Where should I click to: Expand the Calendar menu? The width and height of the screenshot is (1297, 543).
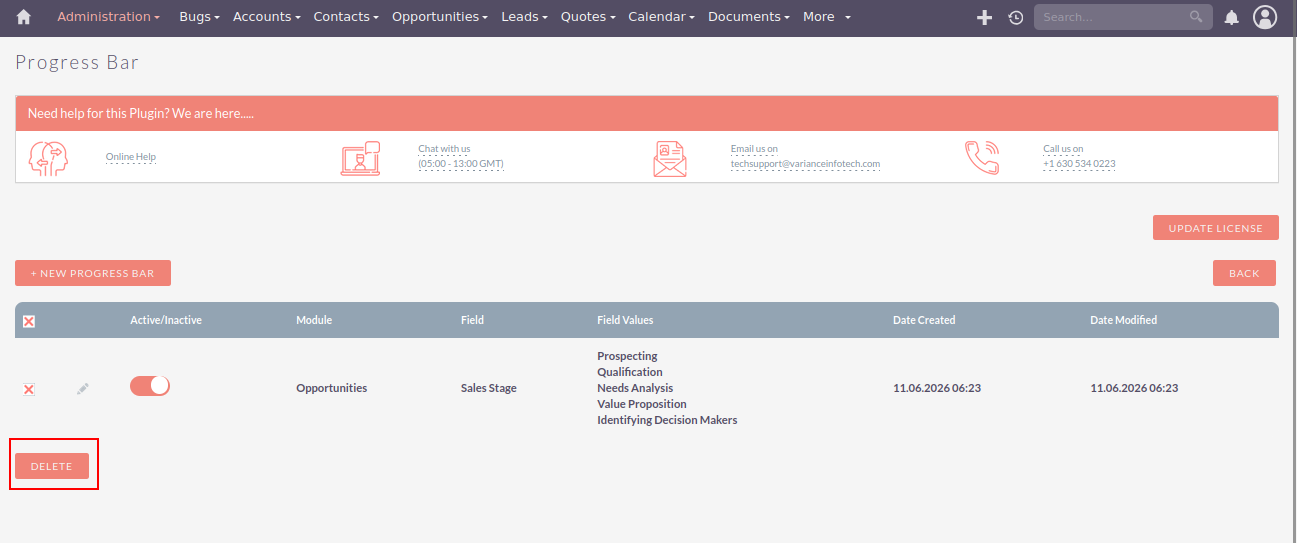pos(661,17)
